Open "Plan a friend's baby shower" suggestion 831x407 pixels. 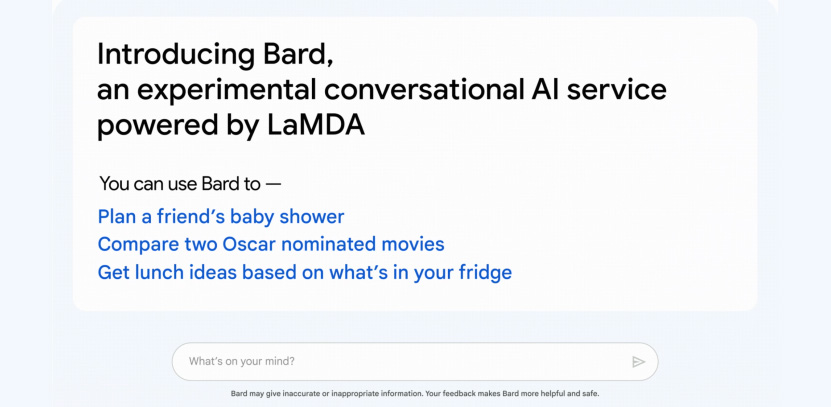221,217
